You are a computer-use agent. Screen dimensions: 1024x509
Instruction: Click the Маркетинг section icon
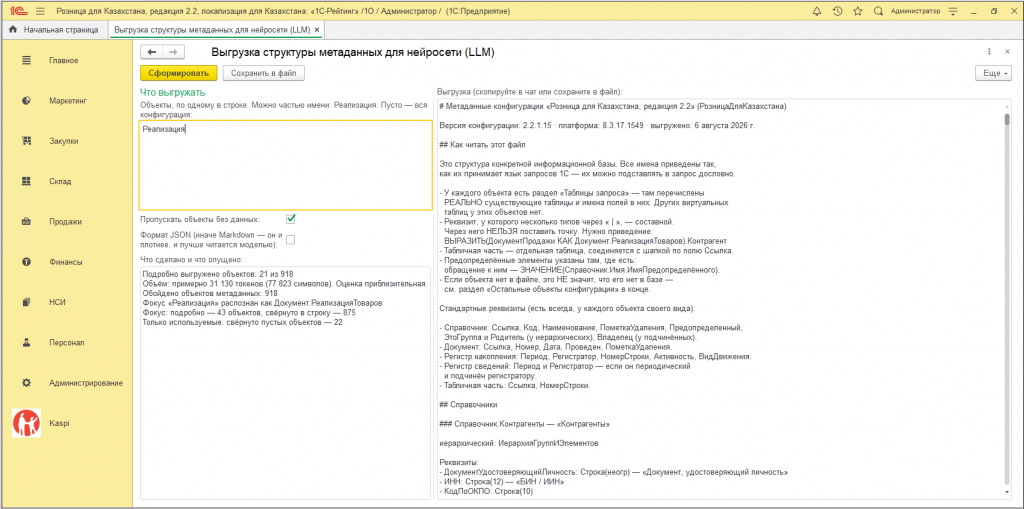click(x=27, y=101)
